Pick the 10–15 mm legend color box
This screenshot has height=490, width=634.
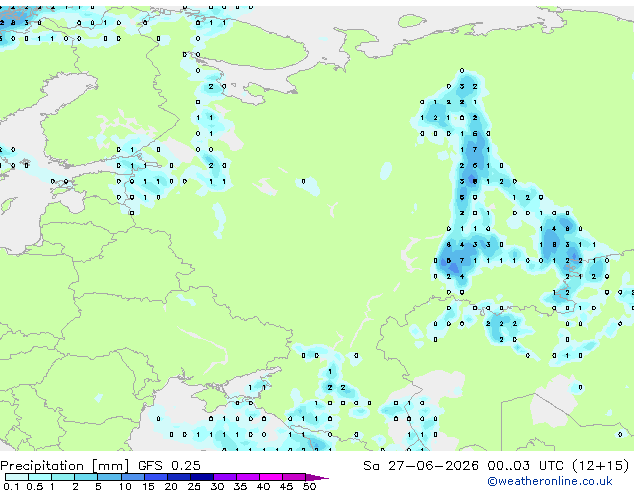click(133, 477)
